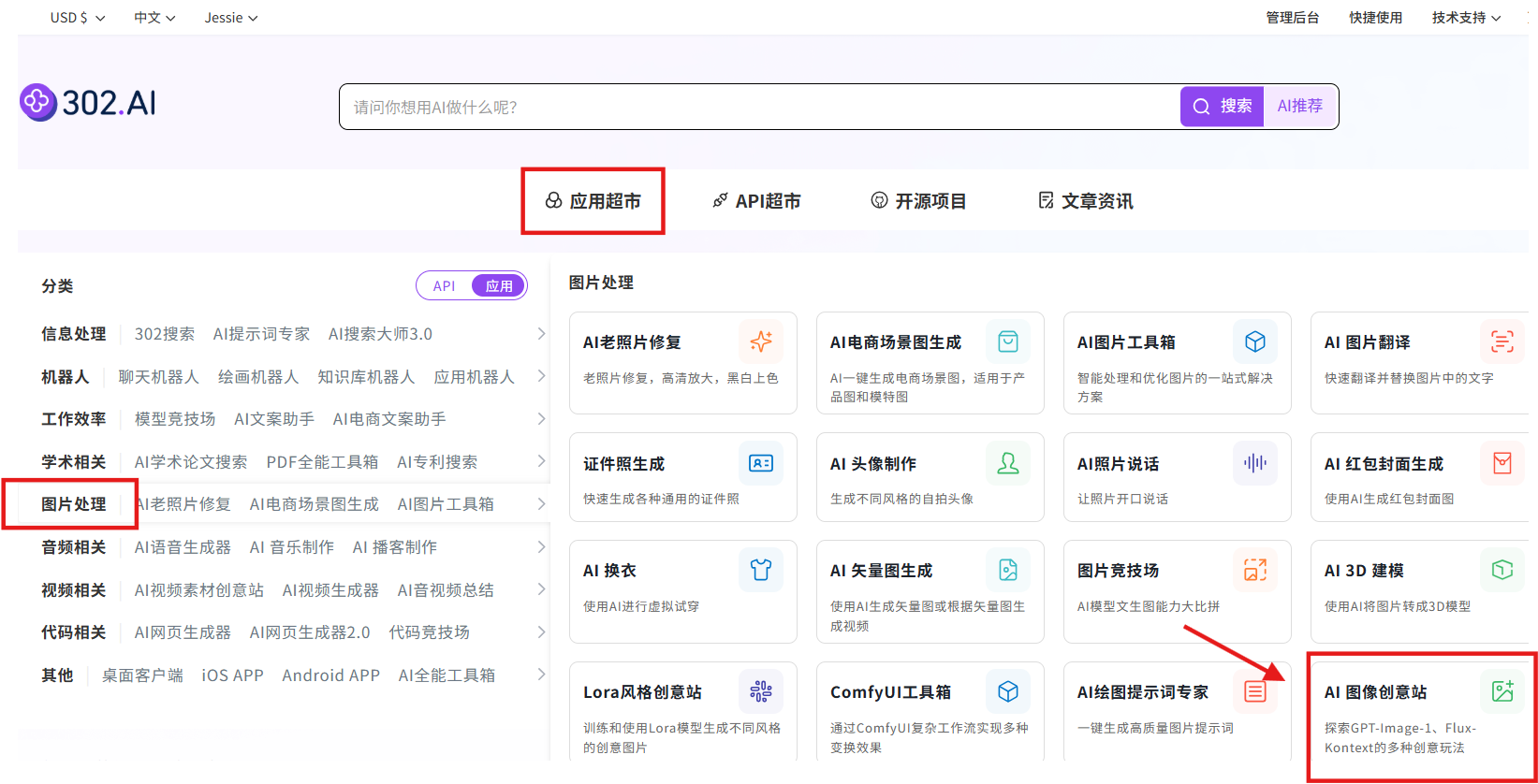This screenshot has width=1538, height=784.
Task: Click the document icon beside 文章资讯
Action: point(1046,200)
